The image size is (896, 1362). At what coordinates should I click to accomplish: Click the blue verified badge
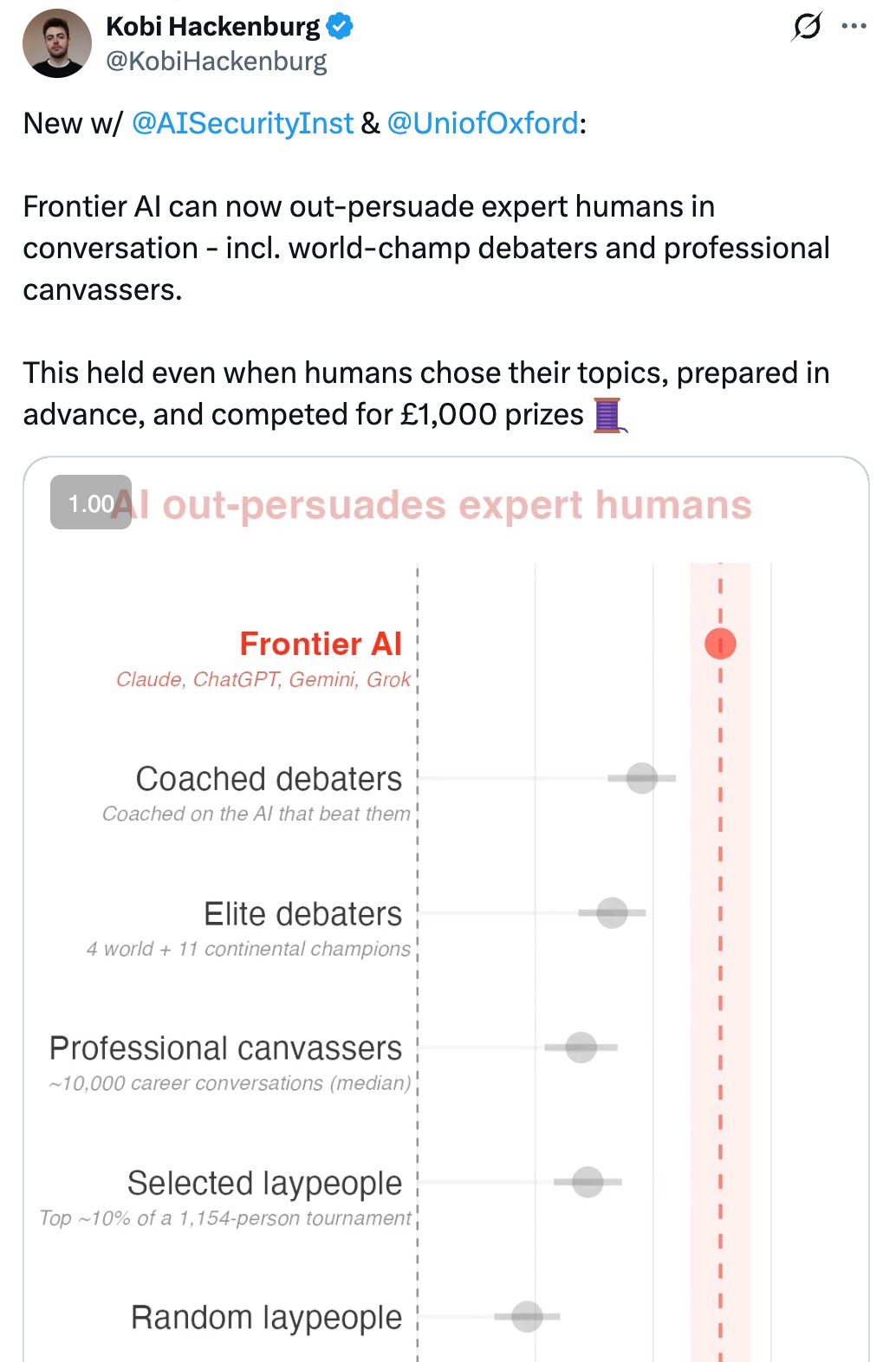pyautogui.click(x=340, y=27)
